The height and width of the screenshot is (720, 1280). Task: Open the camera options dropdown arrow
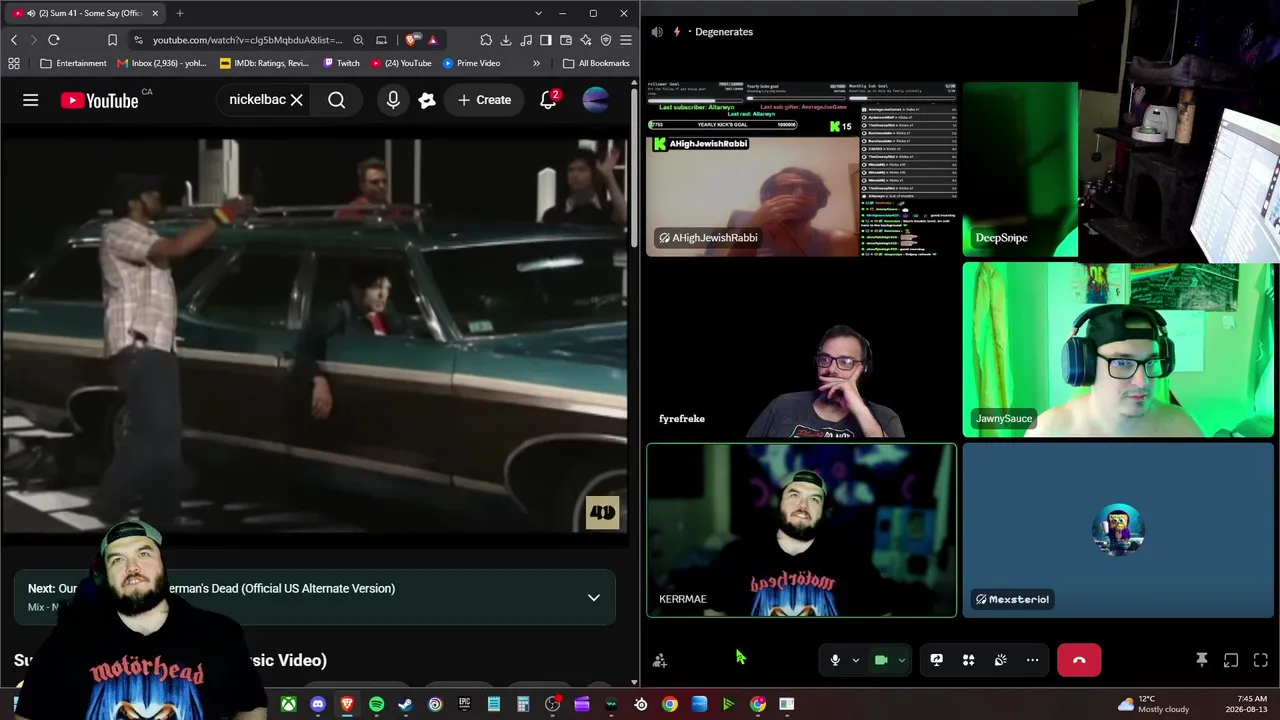pyautogui.click(x=901, y=660)
